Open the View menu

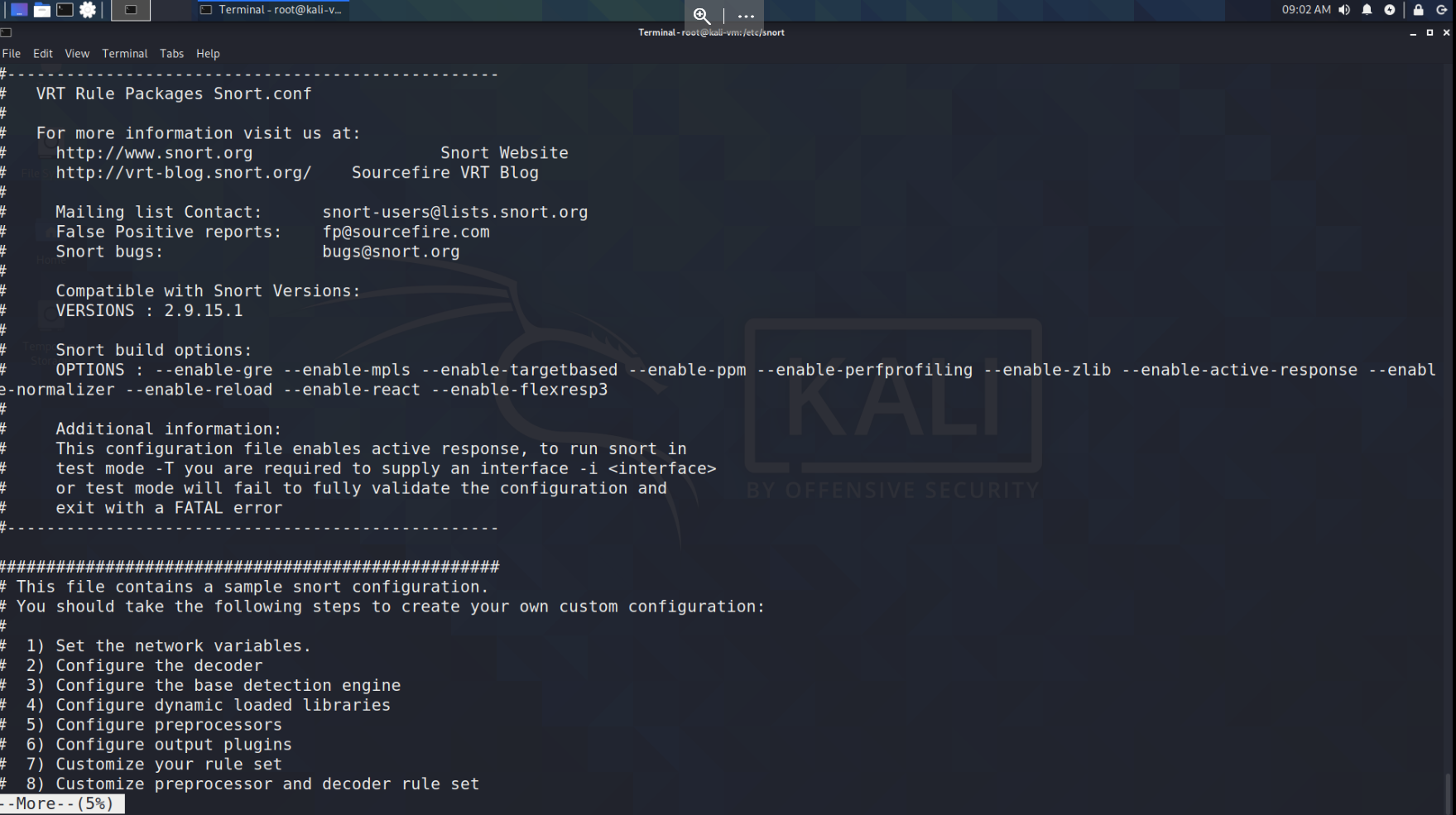click(77, 53)
